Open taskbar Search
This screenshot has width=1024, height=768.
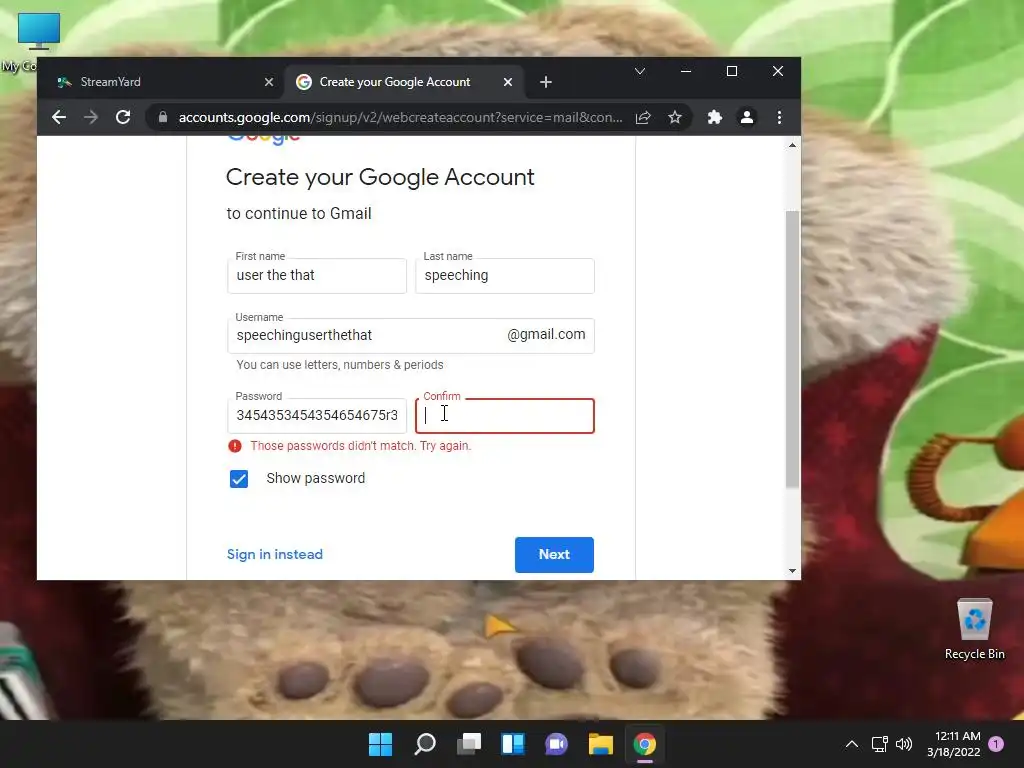(x=424, y=744)
